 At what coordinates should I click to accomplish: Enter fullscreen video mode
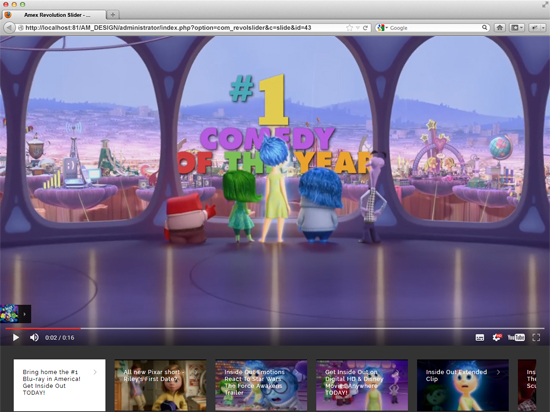[x=536, y=337]
